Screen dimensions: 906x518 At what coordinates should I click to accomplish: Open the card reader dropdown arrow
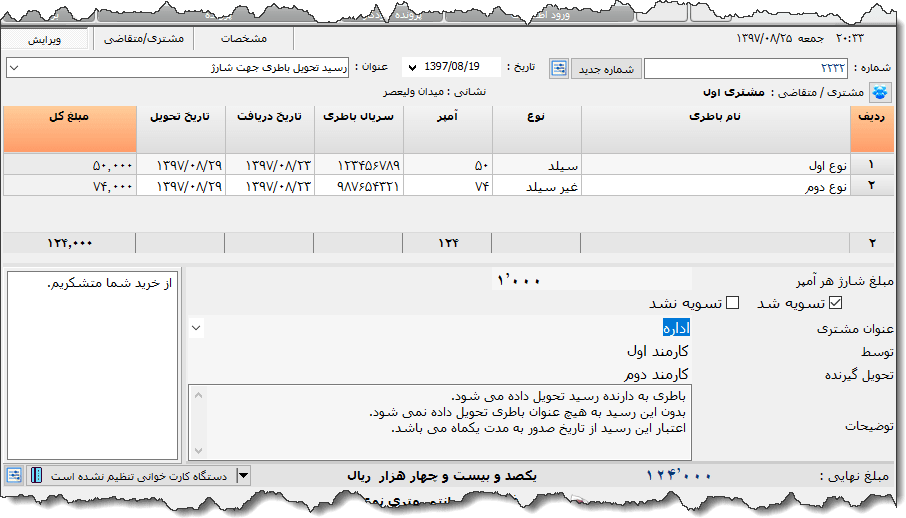coord(243,475)
